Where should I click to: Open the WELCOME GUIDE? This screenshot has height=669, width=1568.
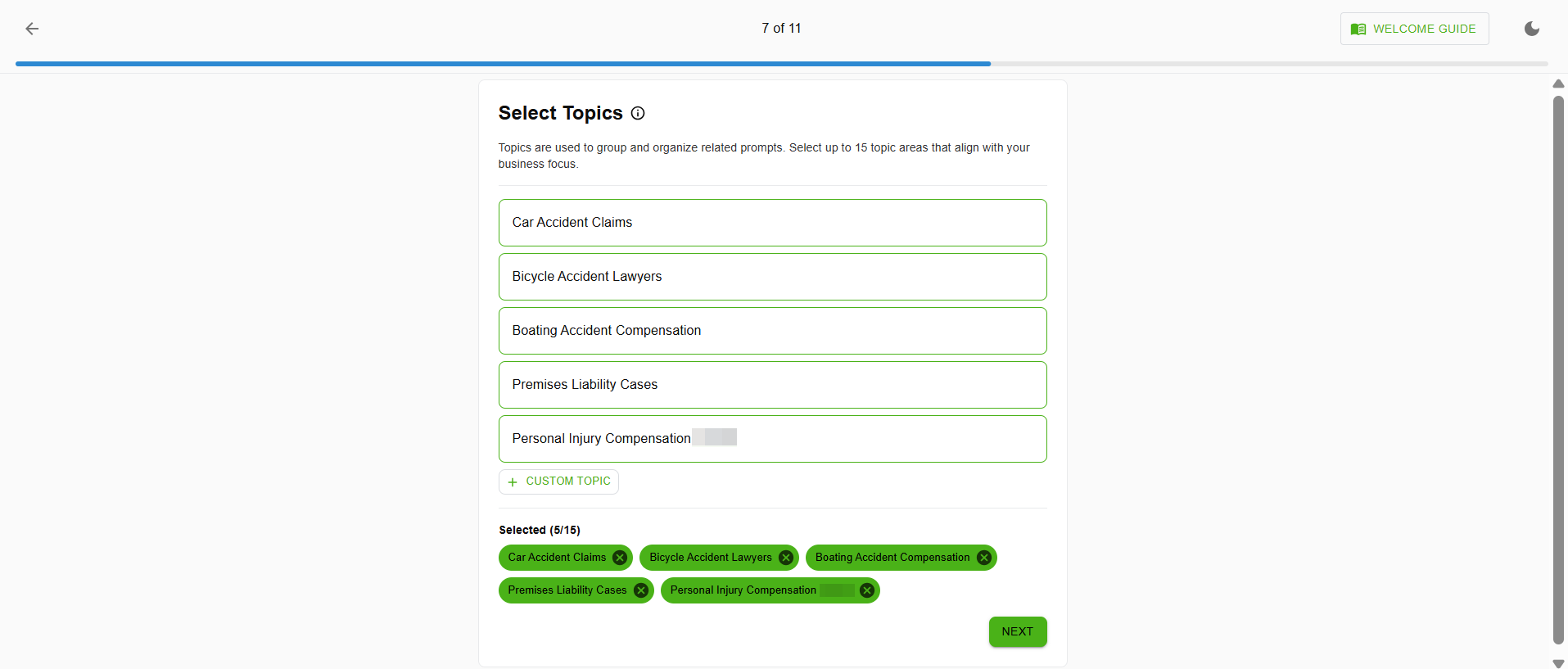(x=1414, y=29)
